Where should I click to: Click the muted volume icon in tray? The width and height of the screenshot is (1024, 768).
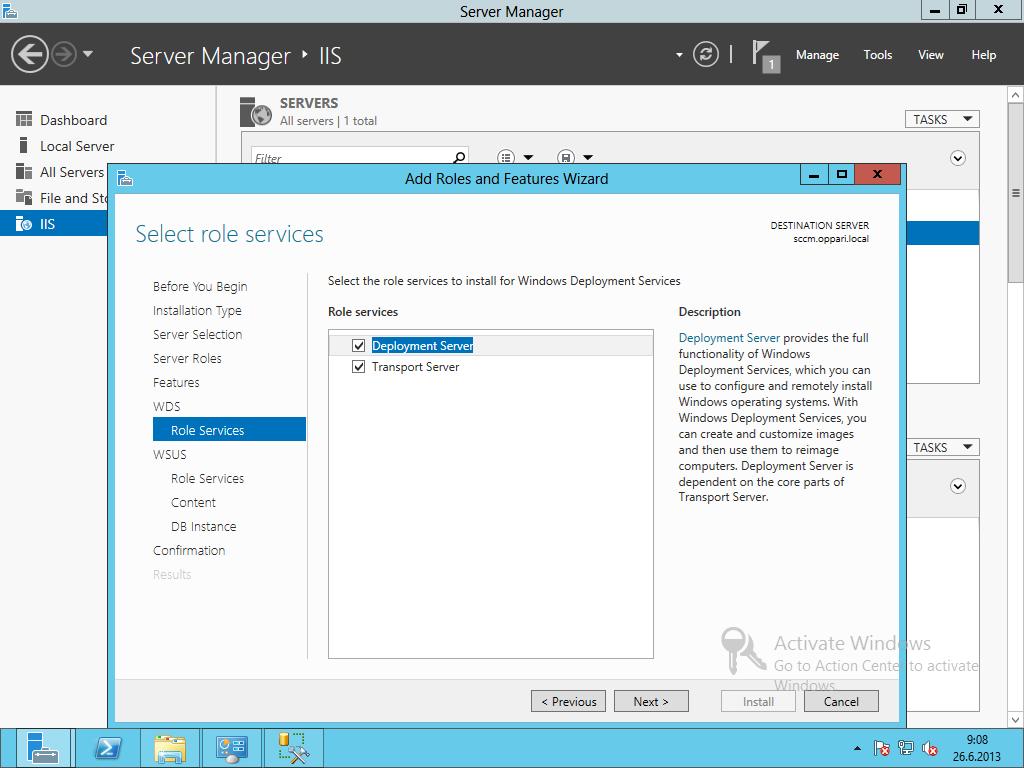pos(930,748)
